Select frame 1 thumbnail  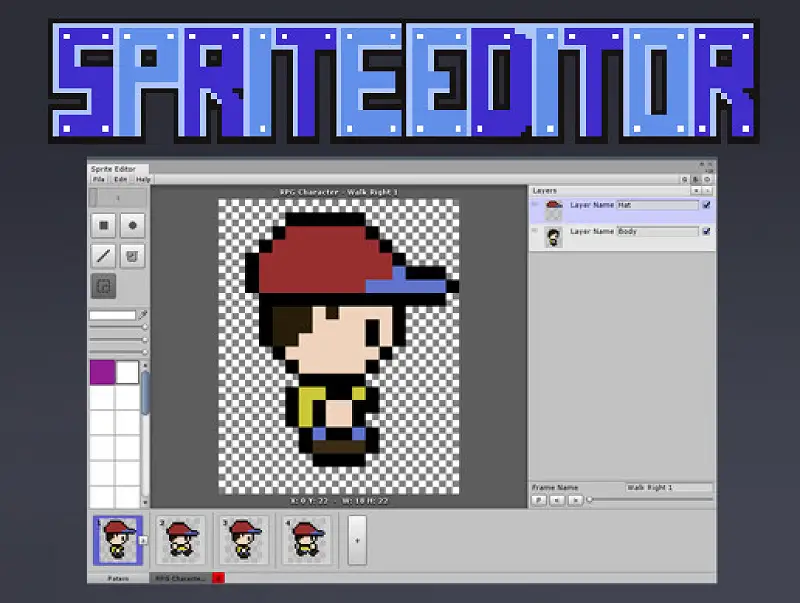tap(118, 540)
